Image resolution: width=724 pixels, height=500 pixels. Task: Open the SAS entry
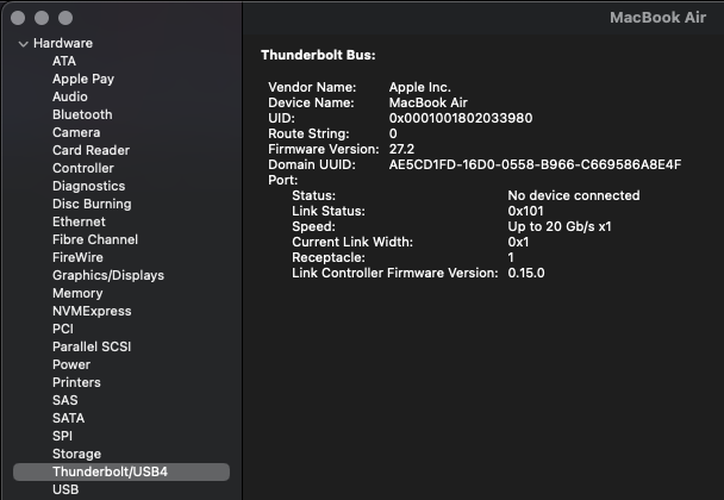(x=65, y=400)
